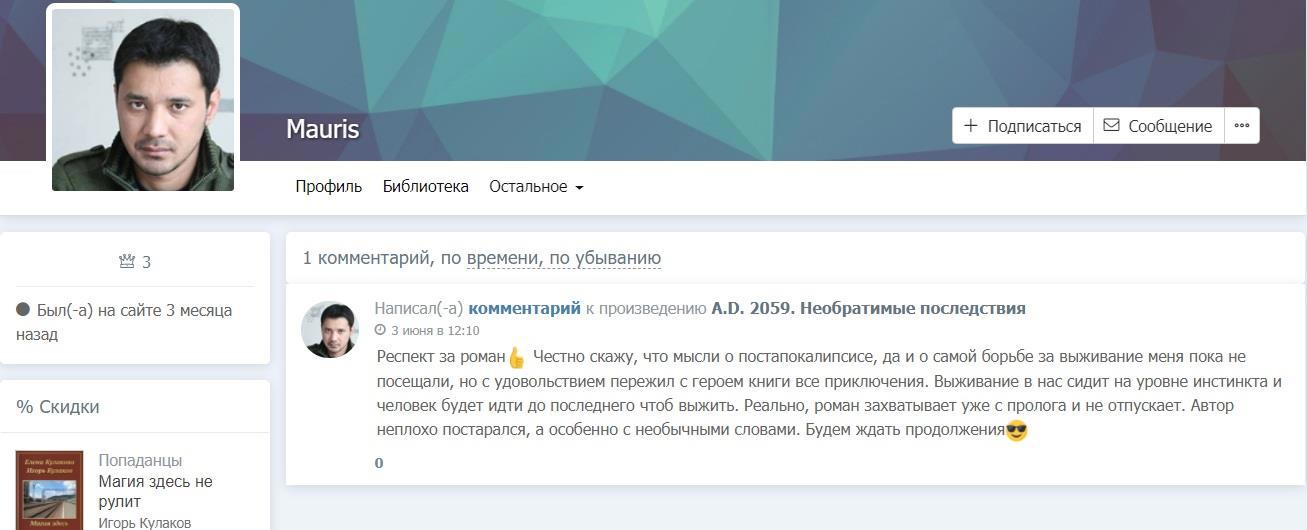Toggle sort order по убыванию
This screenshot has height=530, width=1307.
click(605, 258)
